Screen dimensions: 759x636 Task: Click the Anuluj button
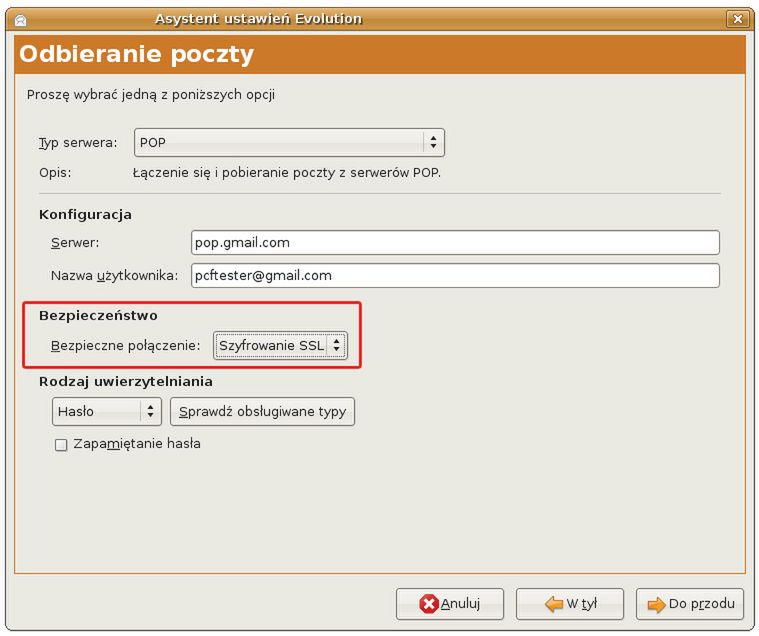coord(450,604)
